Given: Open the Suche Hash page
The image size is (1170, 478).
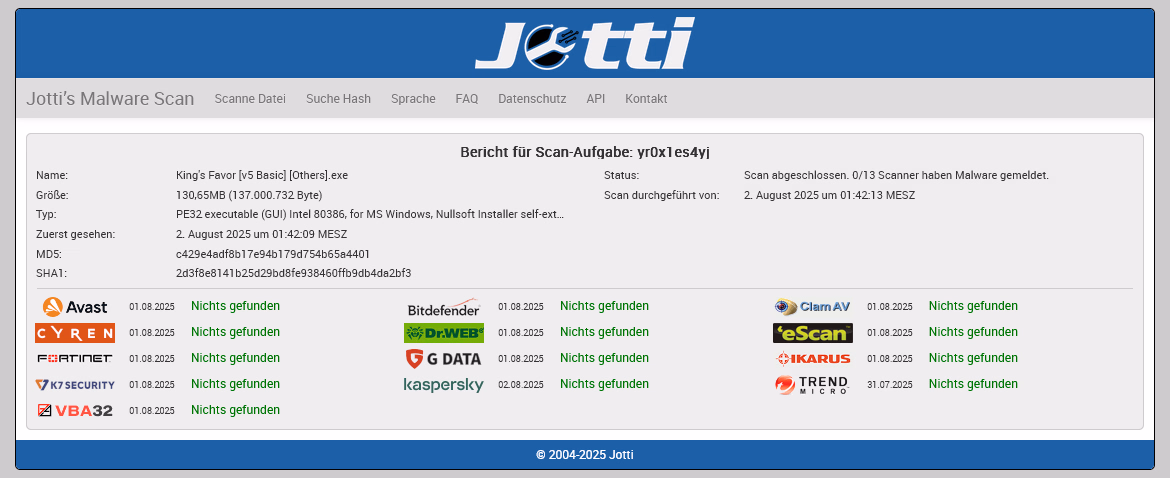Looking at the screenshot, I should coord(338,98).
